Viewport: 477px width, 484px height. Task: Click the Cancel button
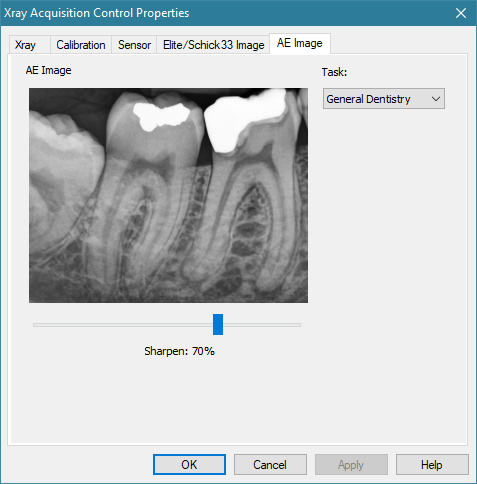pos(270,464)
